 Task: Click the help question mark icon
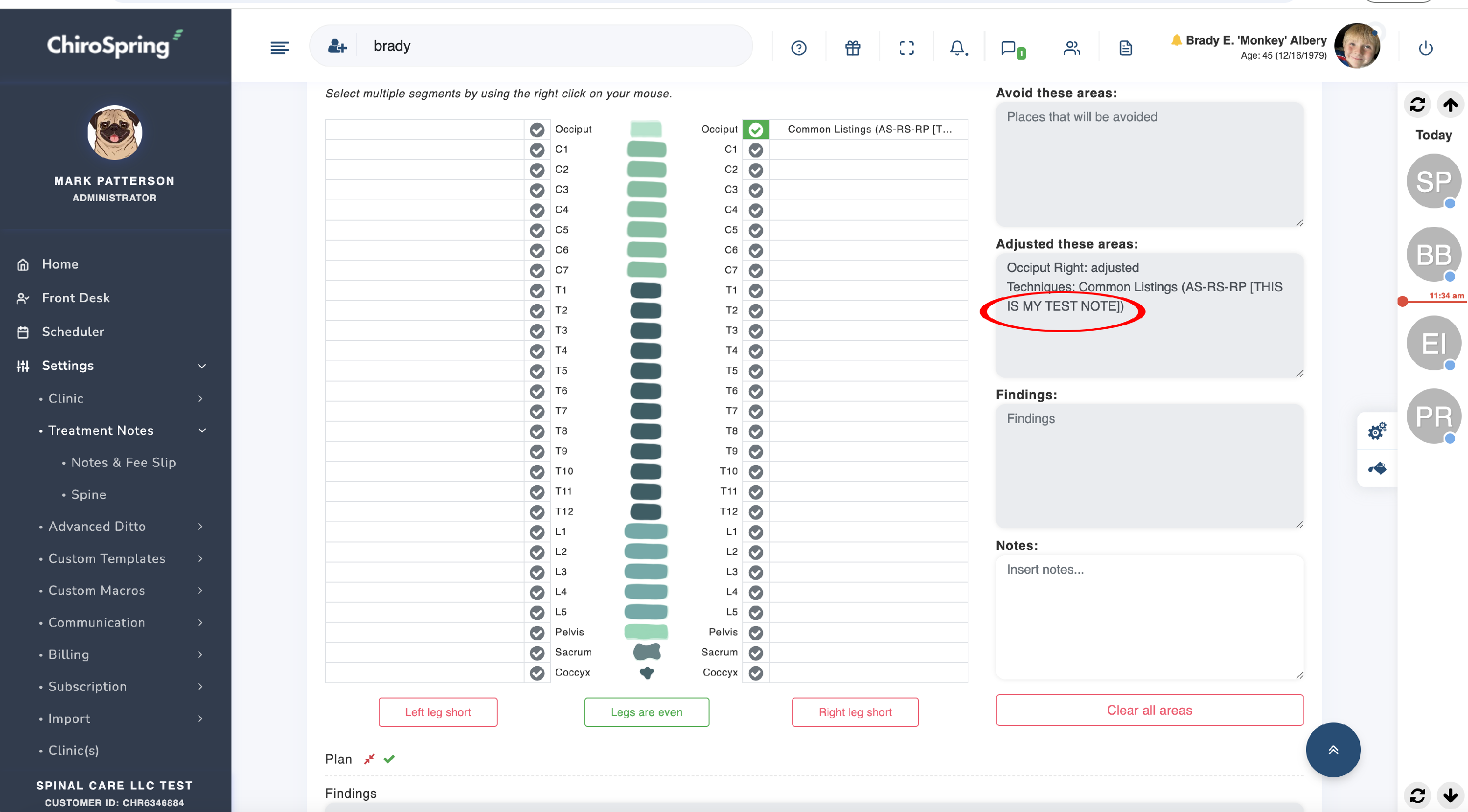(799, 48)
